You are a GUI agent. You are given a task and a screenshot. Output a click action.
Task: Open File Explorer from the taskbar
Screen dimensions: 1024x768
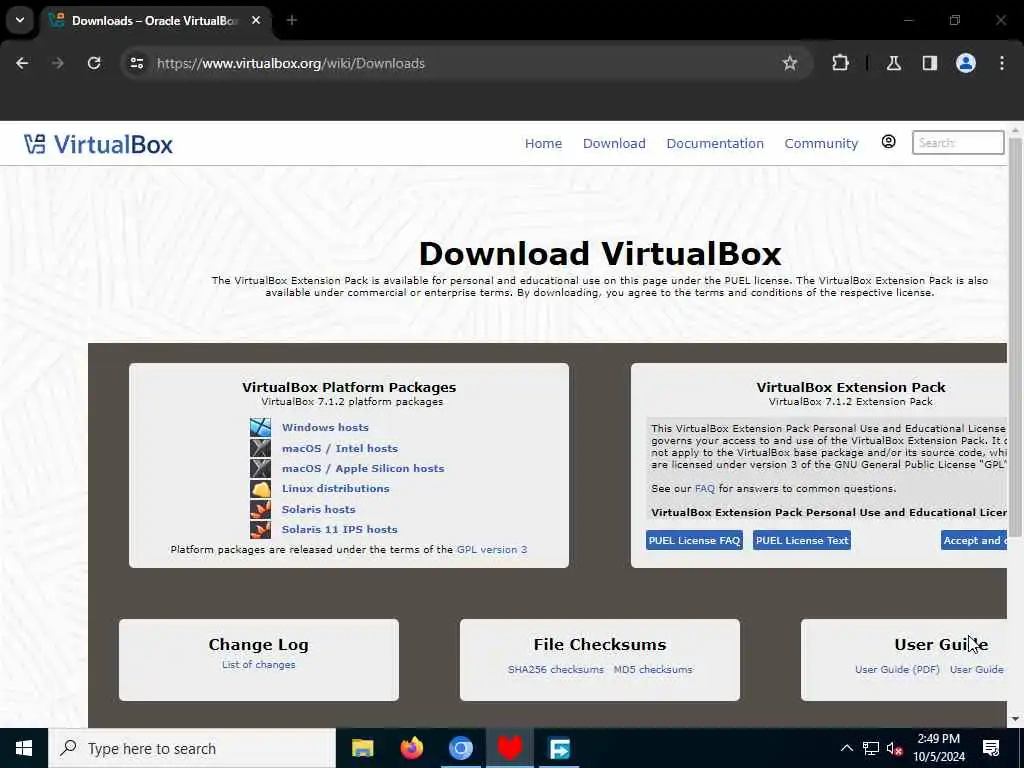point(362,748)
